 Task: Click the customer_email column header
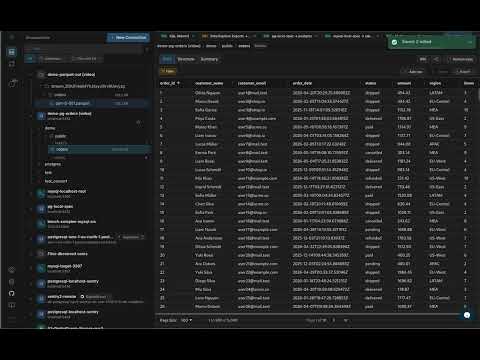(252, 83)
